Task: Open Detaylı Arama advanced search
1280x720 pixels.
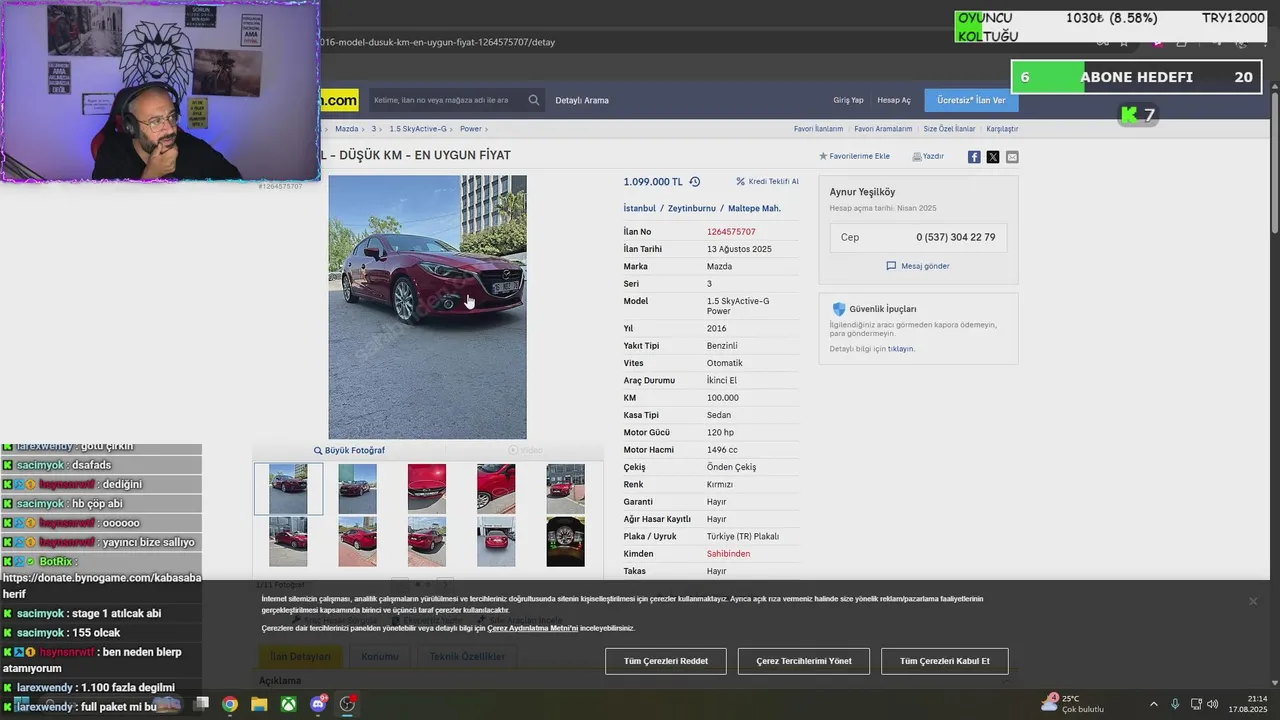Action: click(582, 100)
